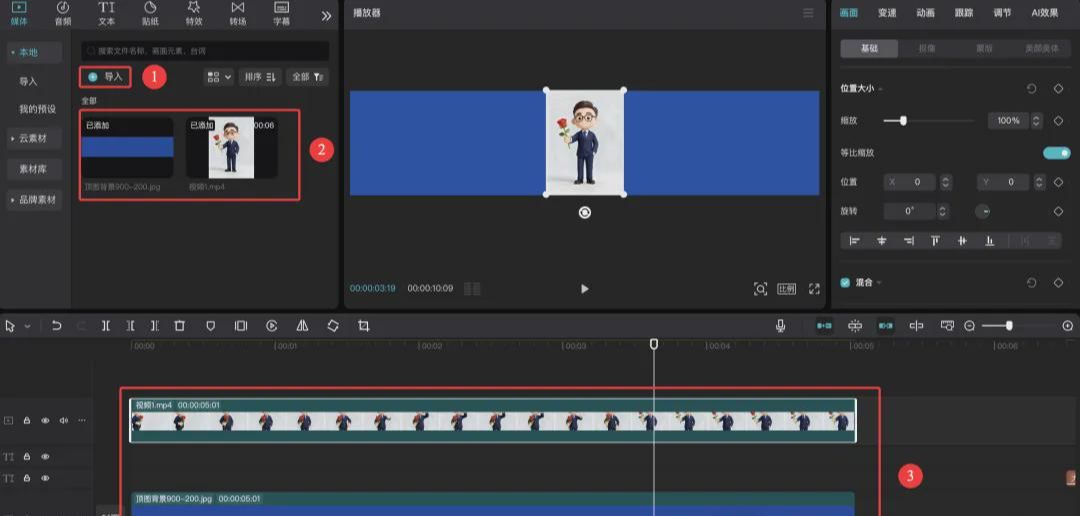Select the 顶图背景900-200.jpg media thumbnail

[x=127, y=147]
